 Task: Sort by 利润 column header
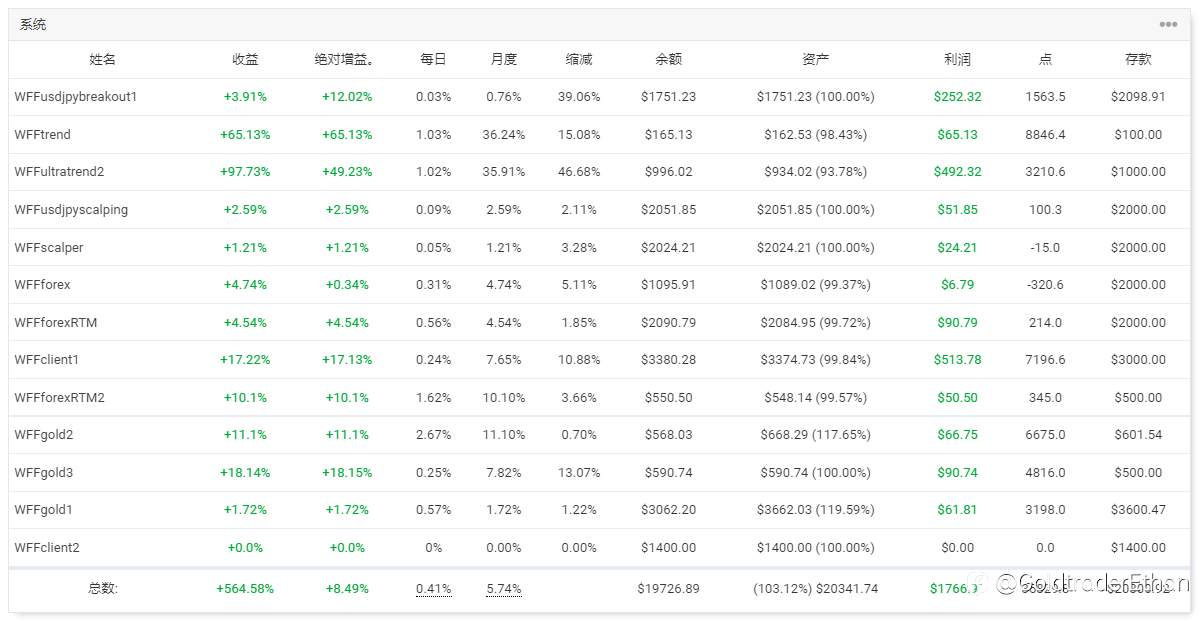(957, 60)
